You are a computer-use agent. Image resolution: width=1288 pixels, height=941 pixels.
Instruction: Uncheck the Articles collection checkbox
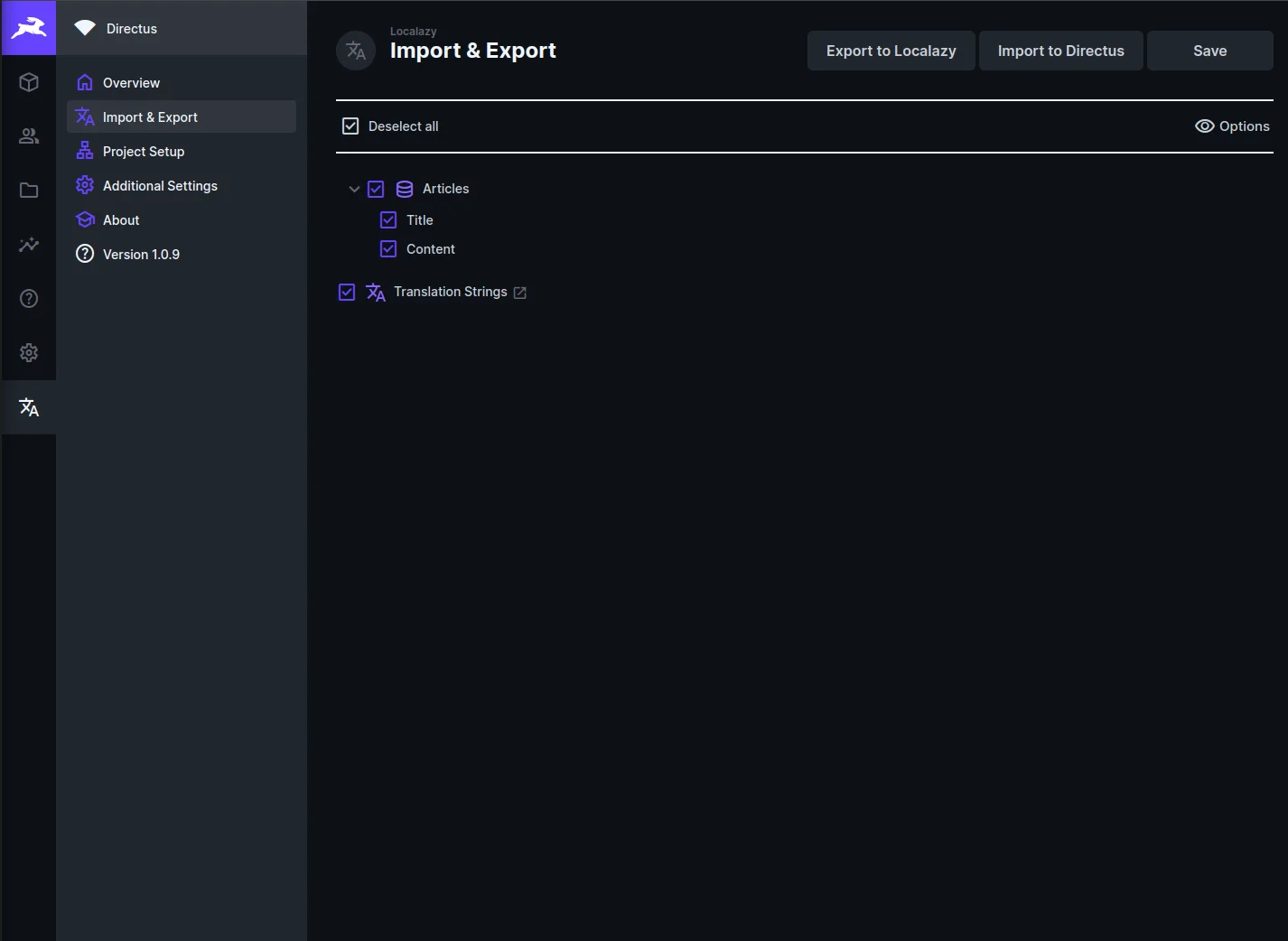376,189
